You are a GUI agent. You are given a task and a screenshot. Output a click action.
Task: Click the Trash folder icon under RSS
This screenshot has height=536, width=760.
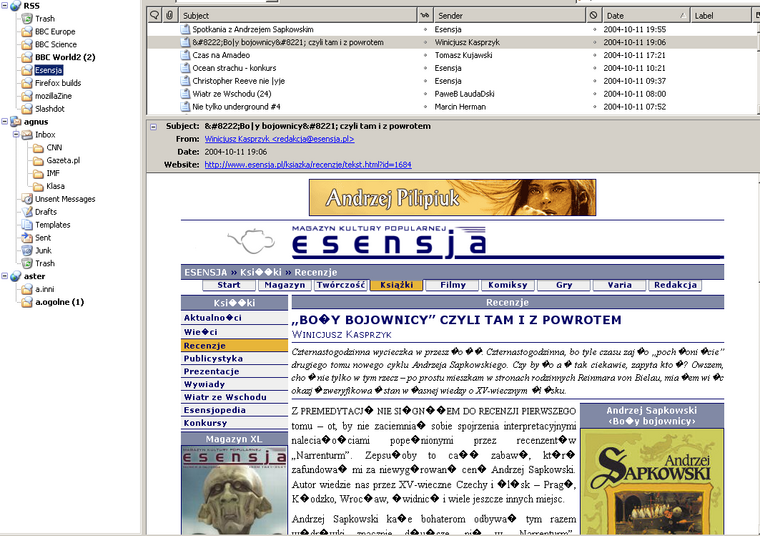(x=27, y=18)
